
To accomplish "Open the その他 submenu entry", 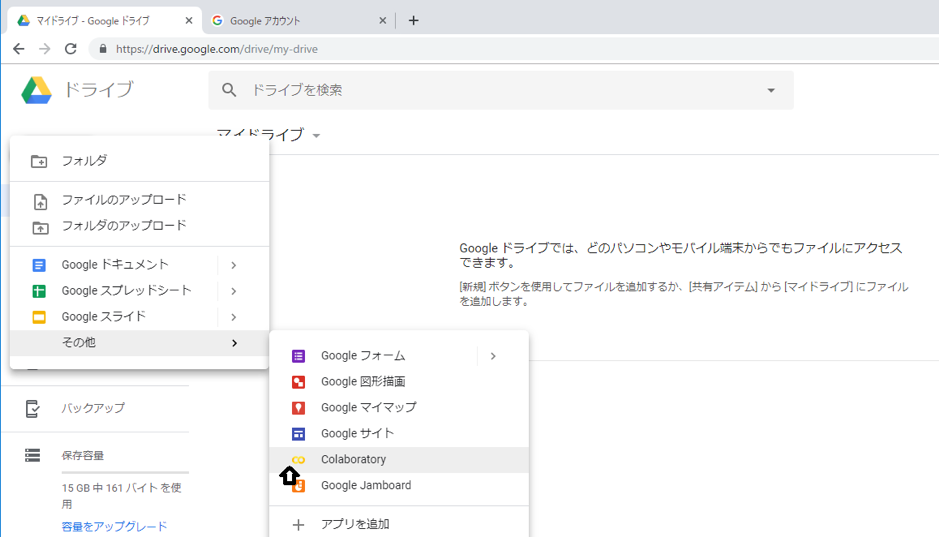I will (x=140, y=342).
